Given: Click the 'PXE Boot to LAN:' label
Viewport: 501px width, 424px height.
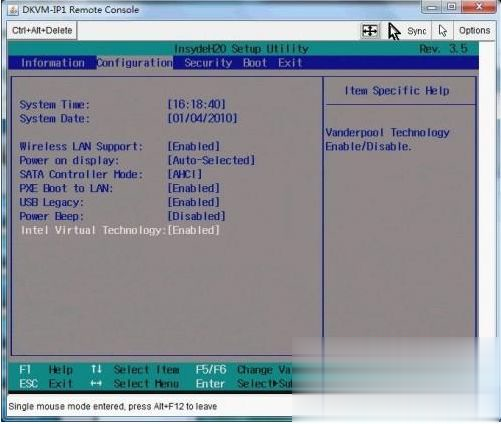Looking at the screenshot, I should click(x=66, y=188).
